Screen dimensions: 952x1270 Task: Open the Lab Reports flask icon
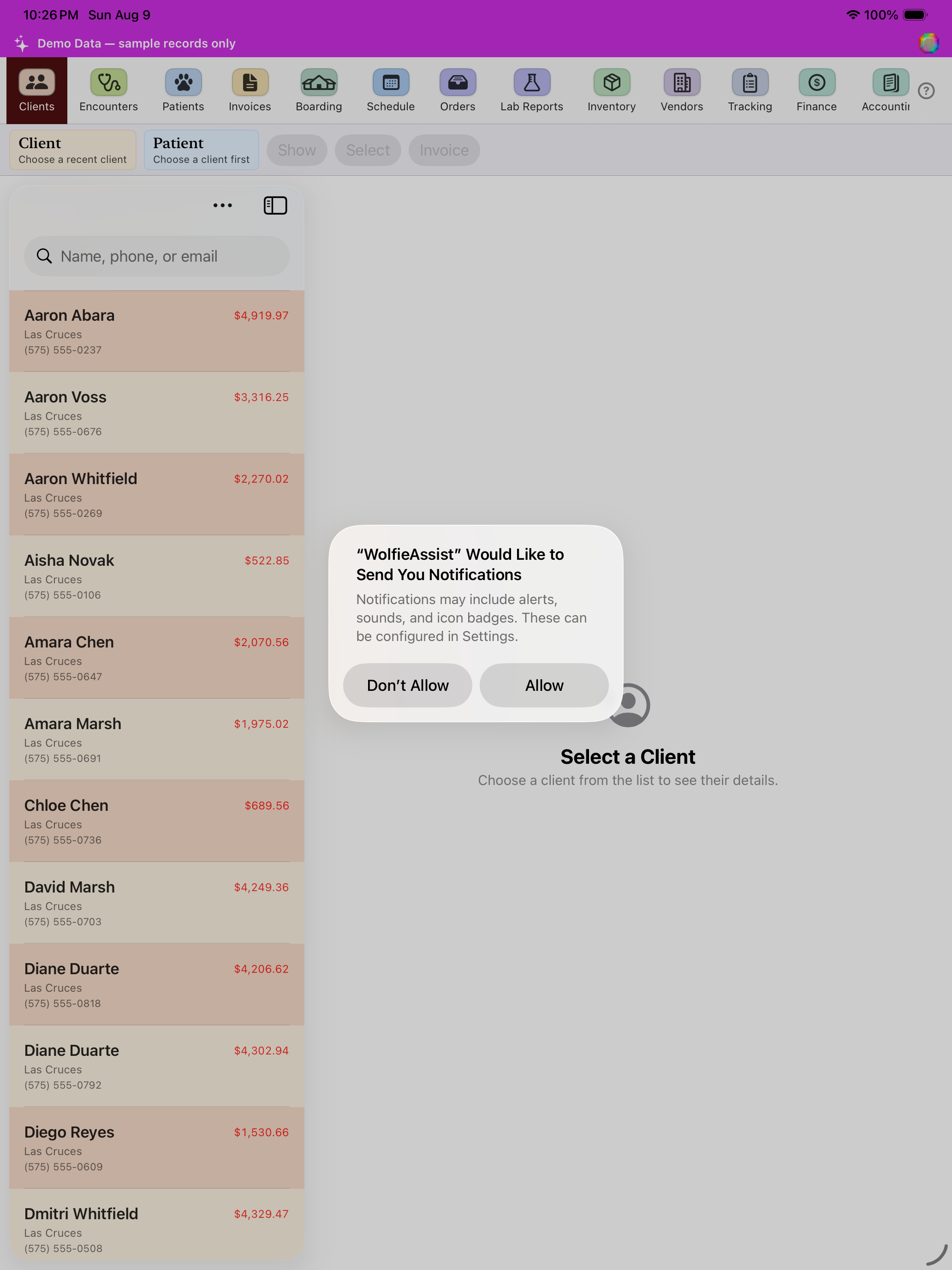pyautogui.click(x=531, y=83)
